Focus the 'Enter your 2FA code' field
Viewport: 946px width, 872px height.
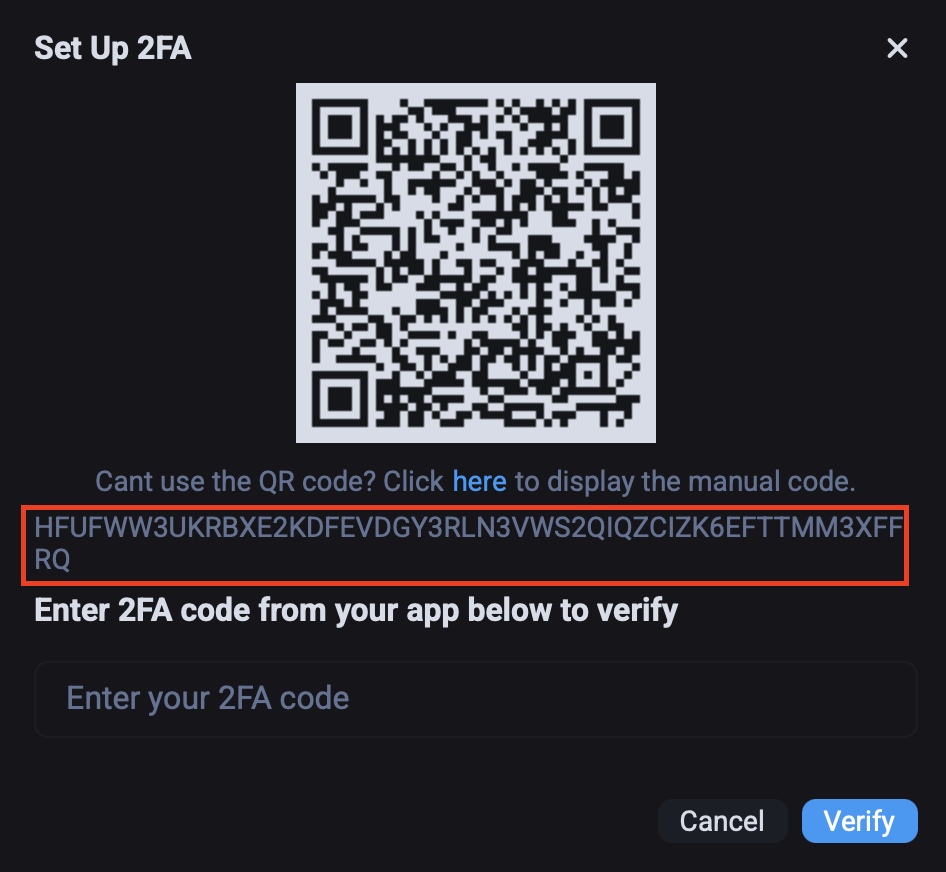[x=475, y=699]
